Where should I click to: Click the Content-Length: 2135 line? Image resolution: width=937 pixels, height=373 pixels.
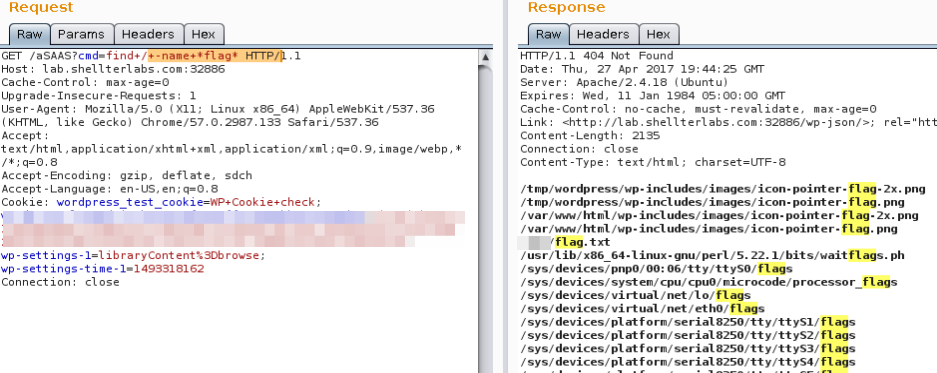[590, 136]
